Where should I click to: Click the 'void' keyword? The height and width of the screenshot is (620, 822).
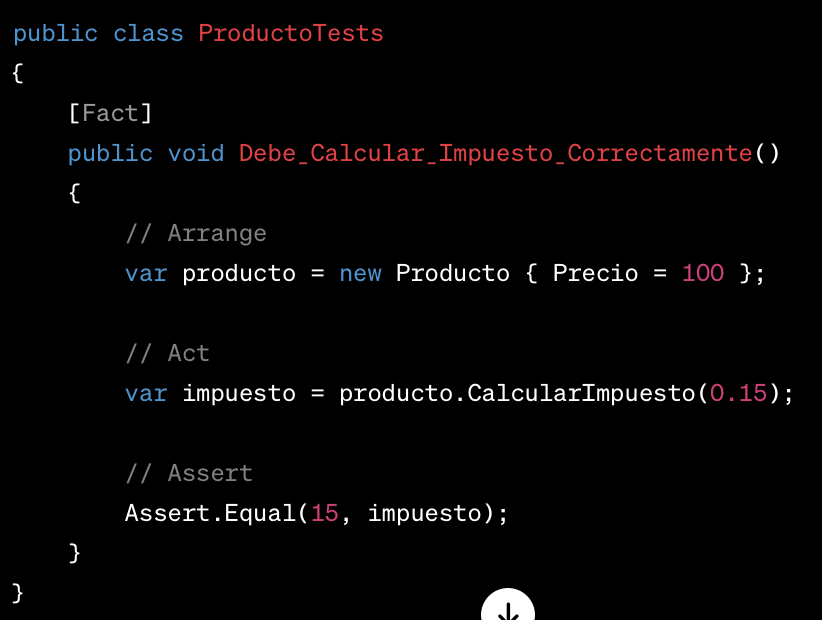click(196, 154)
